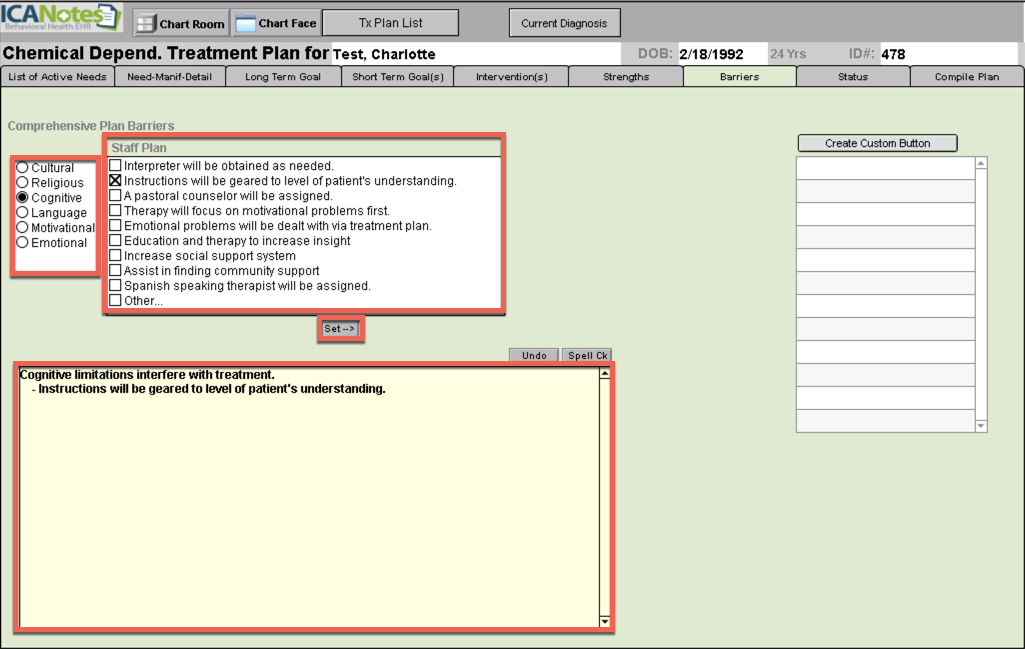Click the Create Custom Button button
The image size is (1025, 649).
pos(877,143)
